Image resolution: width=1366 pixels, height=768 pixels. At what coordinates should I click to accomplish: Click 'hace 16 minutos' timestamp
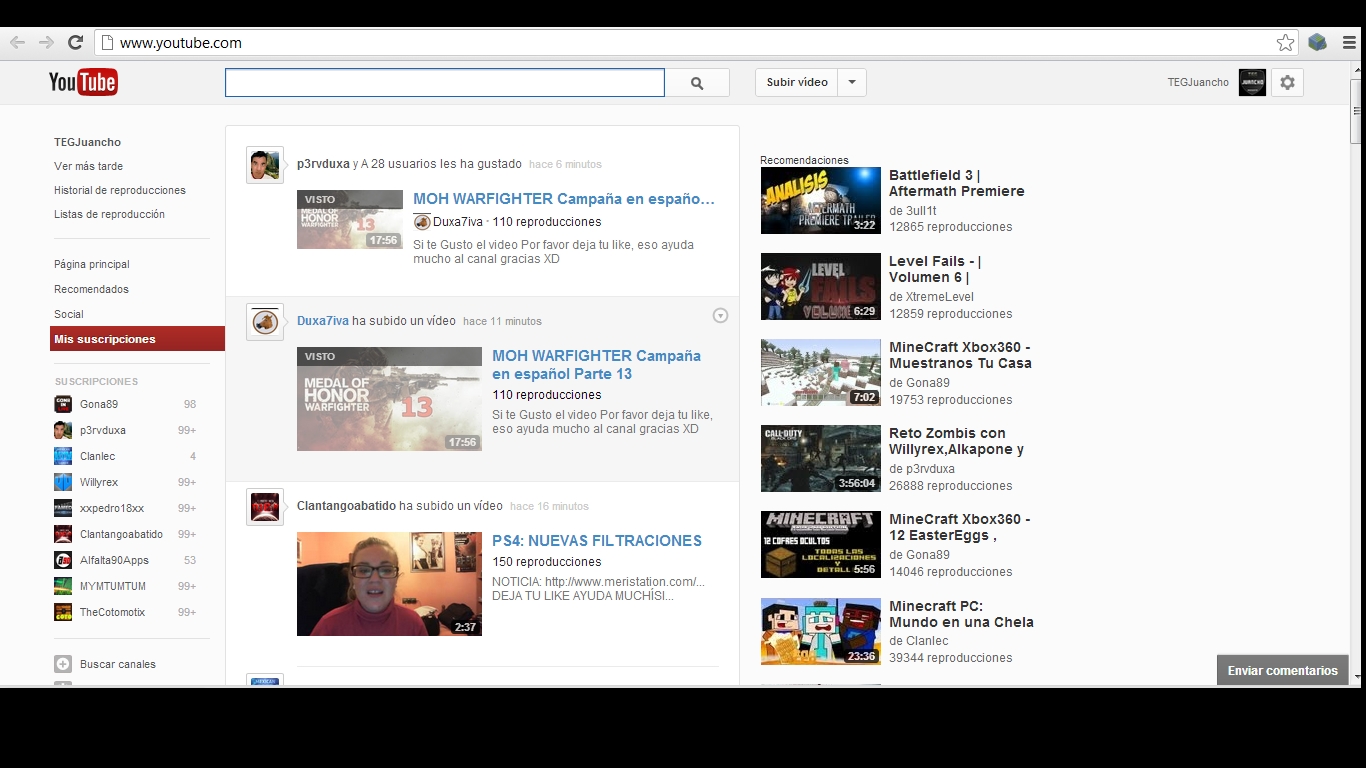point(549,506)
